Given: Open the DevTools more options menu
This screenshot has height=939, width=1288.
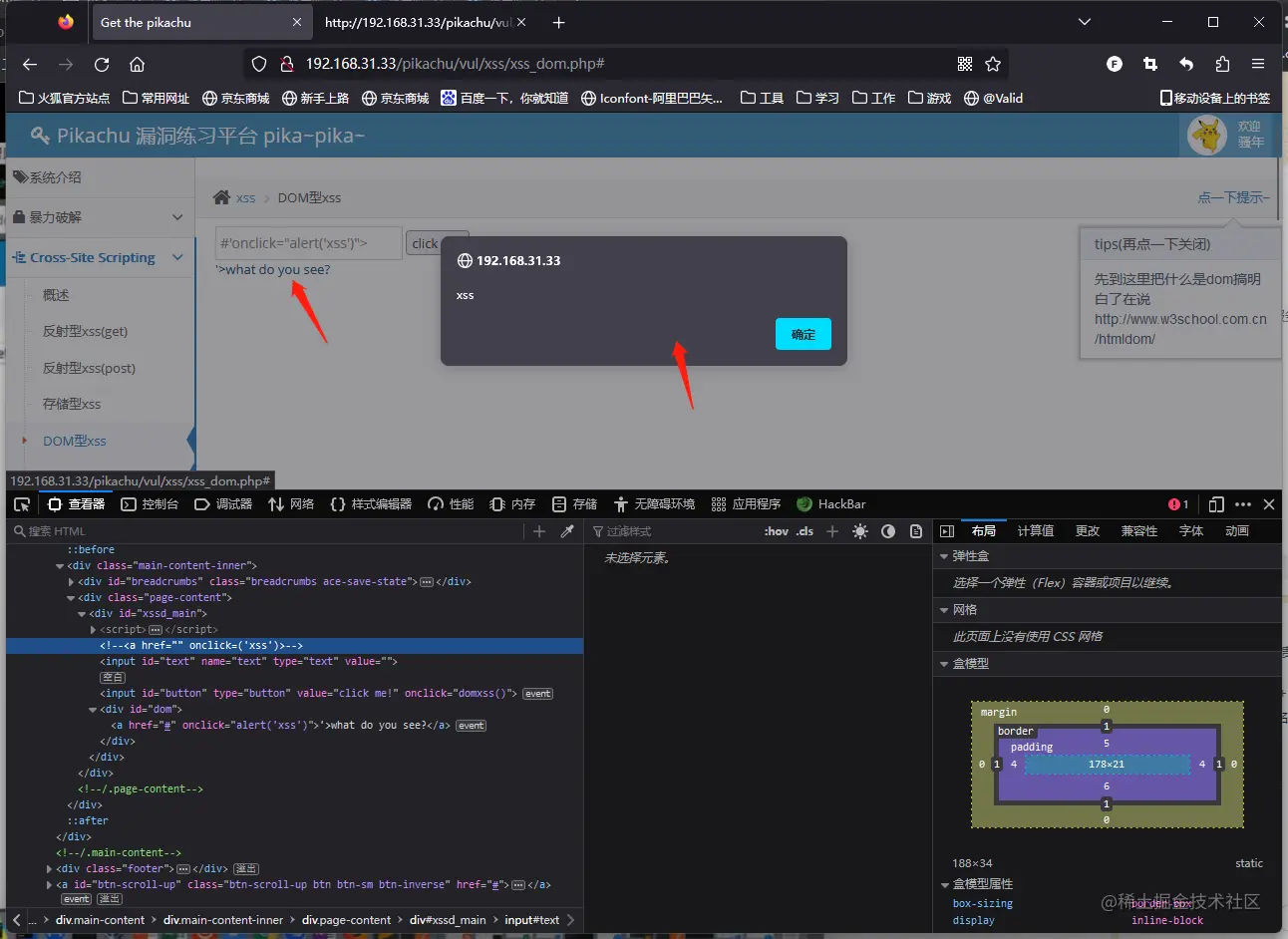Looking at the screenshot, I should (x=1243, y=504).
